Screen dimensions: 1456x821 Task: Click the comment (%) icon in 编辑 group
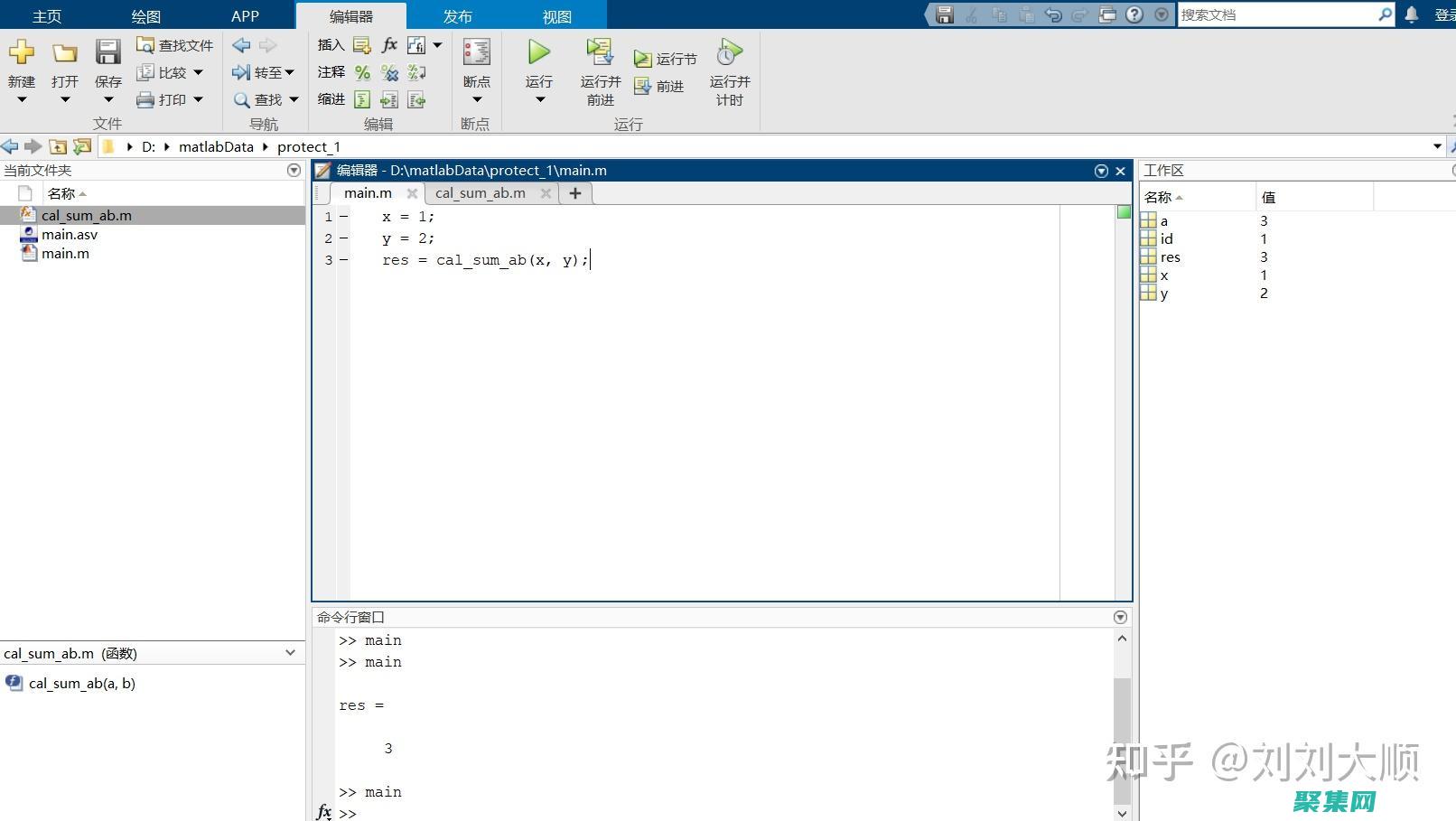click(x=362, y=73)
